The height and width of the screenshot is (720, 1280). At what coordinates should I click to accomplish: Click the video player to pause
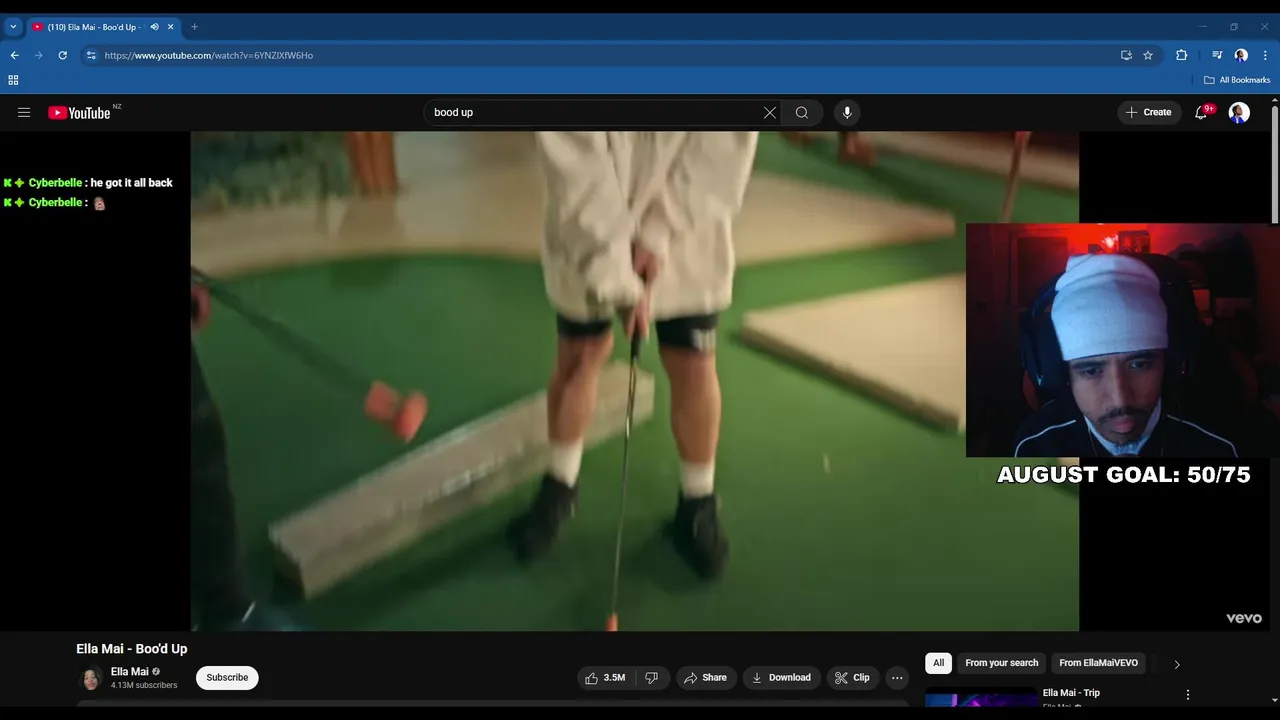pos(635,381)
